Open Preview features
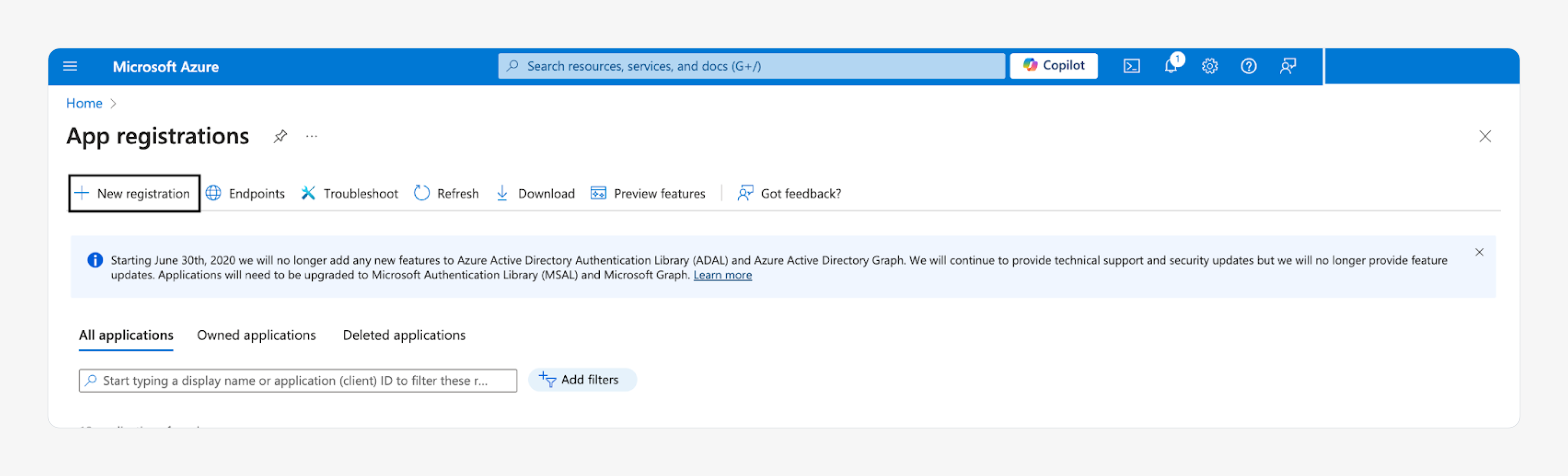Viewport: 1568px width, 476px height. click(648, 194)
